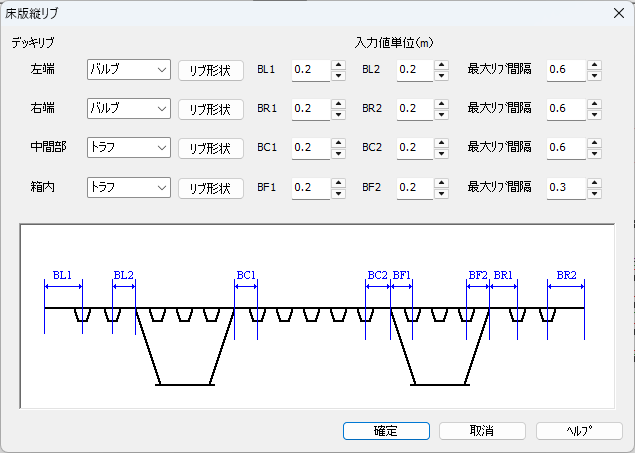Decrease BR2 value with down arrow
This screenshot has height=453, width=635.
(441, 115)
